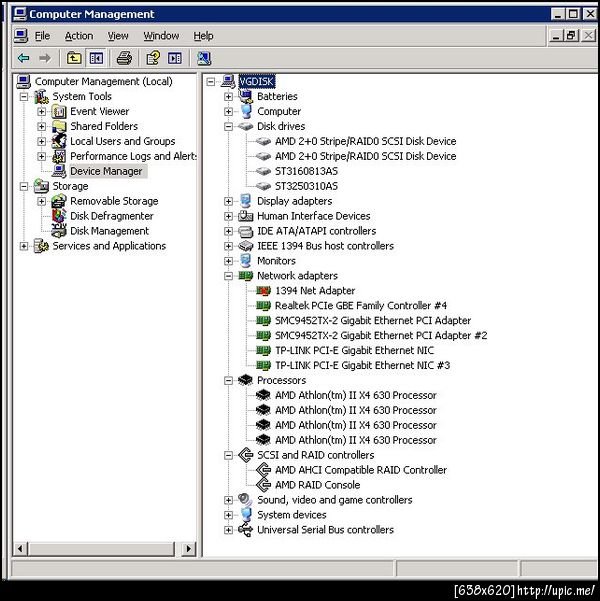Click the Display adapters category icon
Viewport: 600px width, 601px height.
245,201
